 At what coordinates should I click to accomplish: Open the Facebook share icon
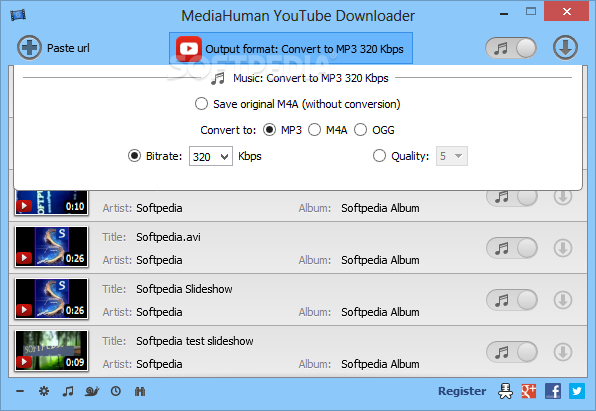pyautogui.click(x=553, y=391)
